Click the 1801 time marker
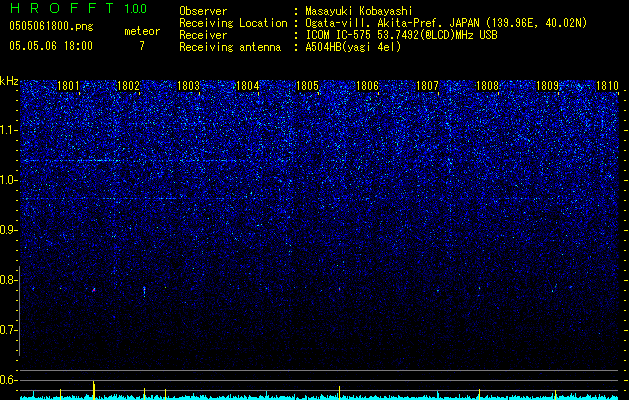The width and height of the screenshot is (629, 400). 68,86
